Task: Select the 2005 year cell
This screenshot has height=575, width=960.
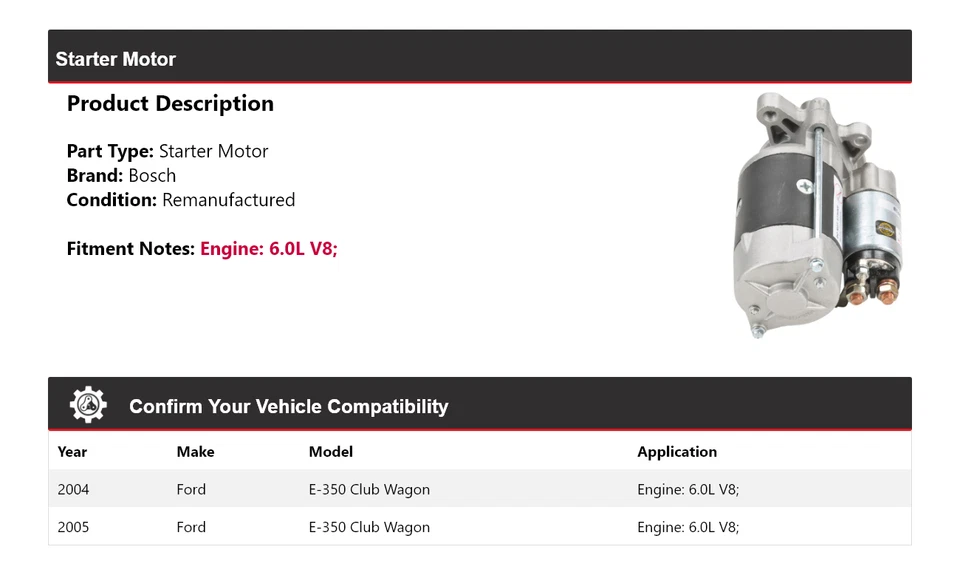Action: pyautogui.click(x=73, y=527)
